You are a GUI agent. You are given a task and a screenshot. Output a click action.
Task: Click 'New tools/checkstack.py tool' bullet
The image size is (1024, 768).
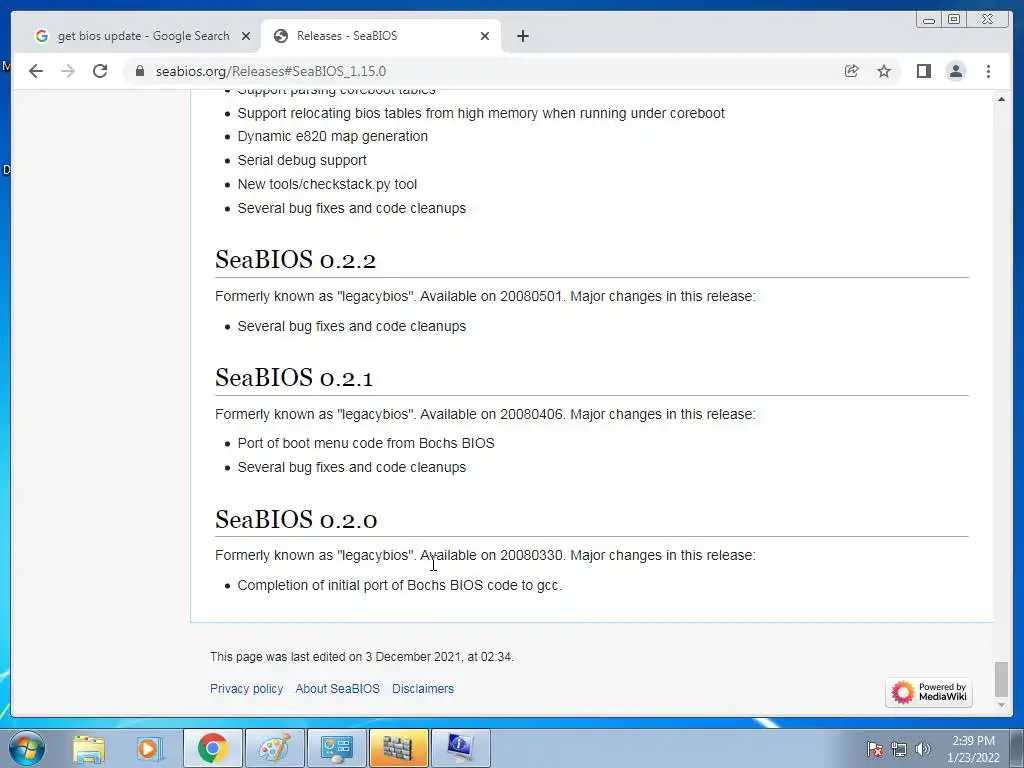click(327, 184)
